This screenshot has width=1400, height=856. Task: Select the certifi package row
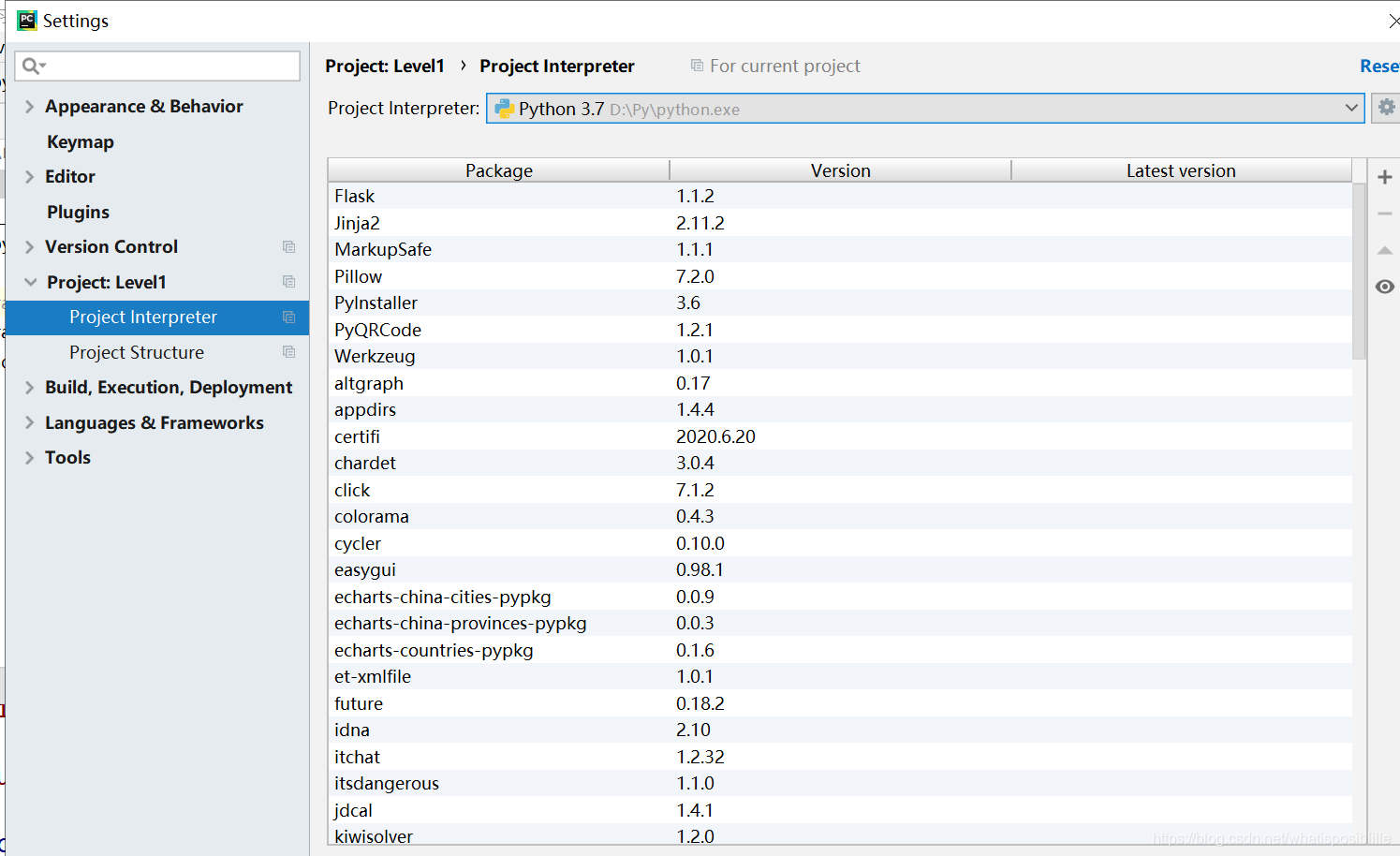point(840,436)
